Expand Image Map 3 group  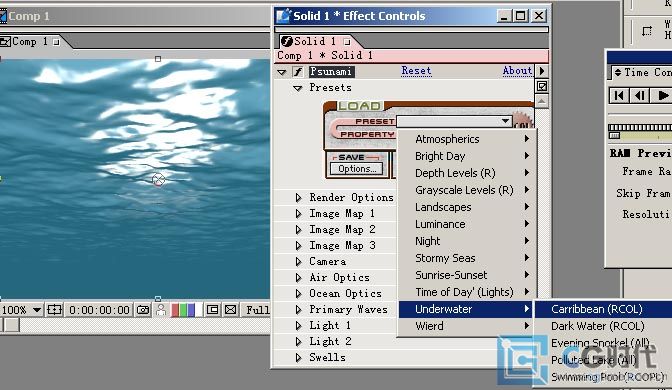tap(298, 246)
